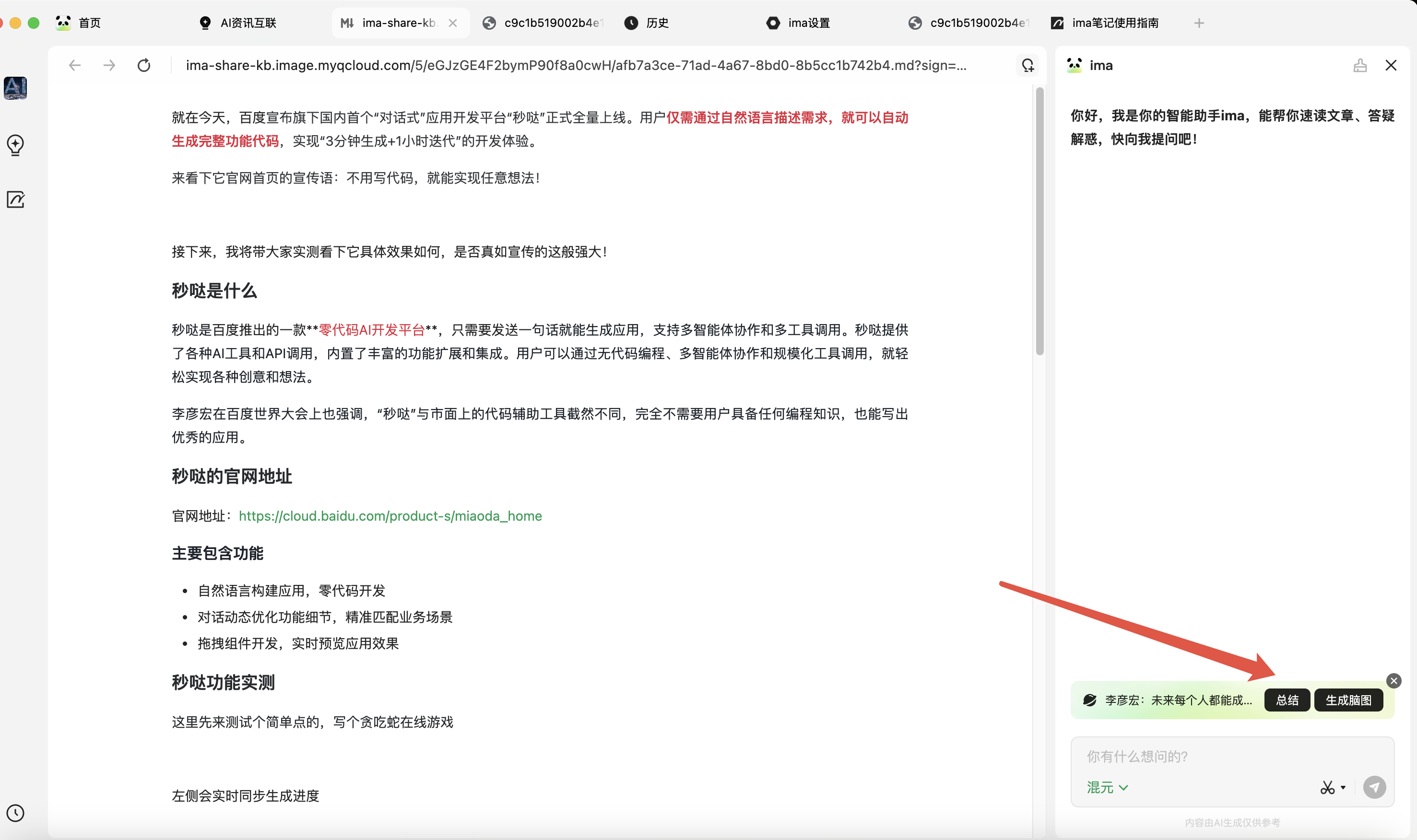Dismiss the article suggestion card
1417x840 pixels.
pyautogui.click(x=1394, y=680)
